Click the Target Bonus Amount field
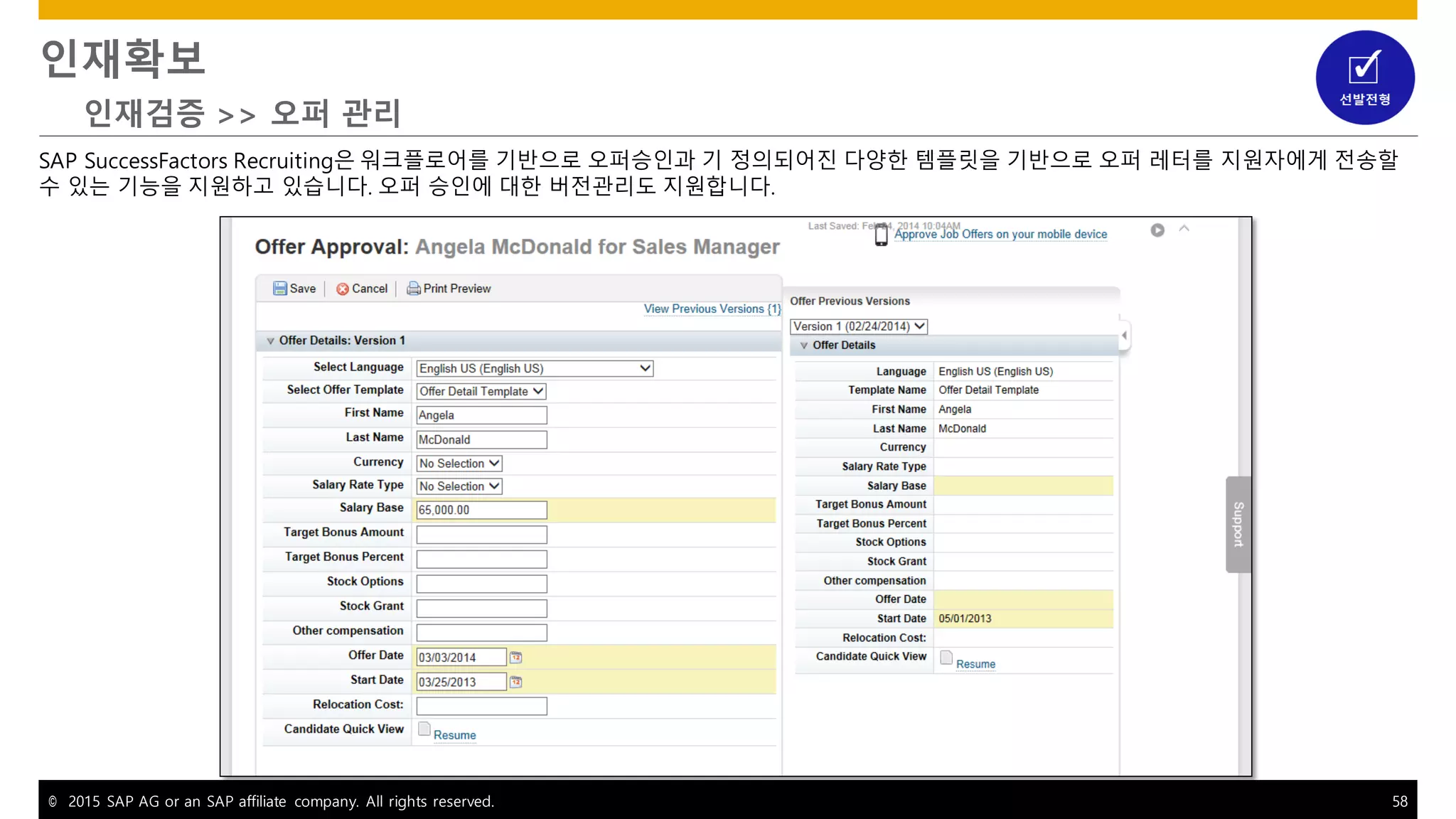The image size is (1456, 819). pyautogui.click(x=481, y=535)
